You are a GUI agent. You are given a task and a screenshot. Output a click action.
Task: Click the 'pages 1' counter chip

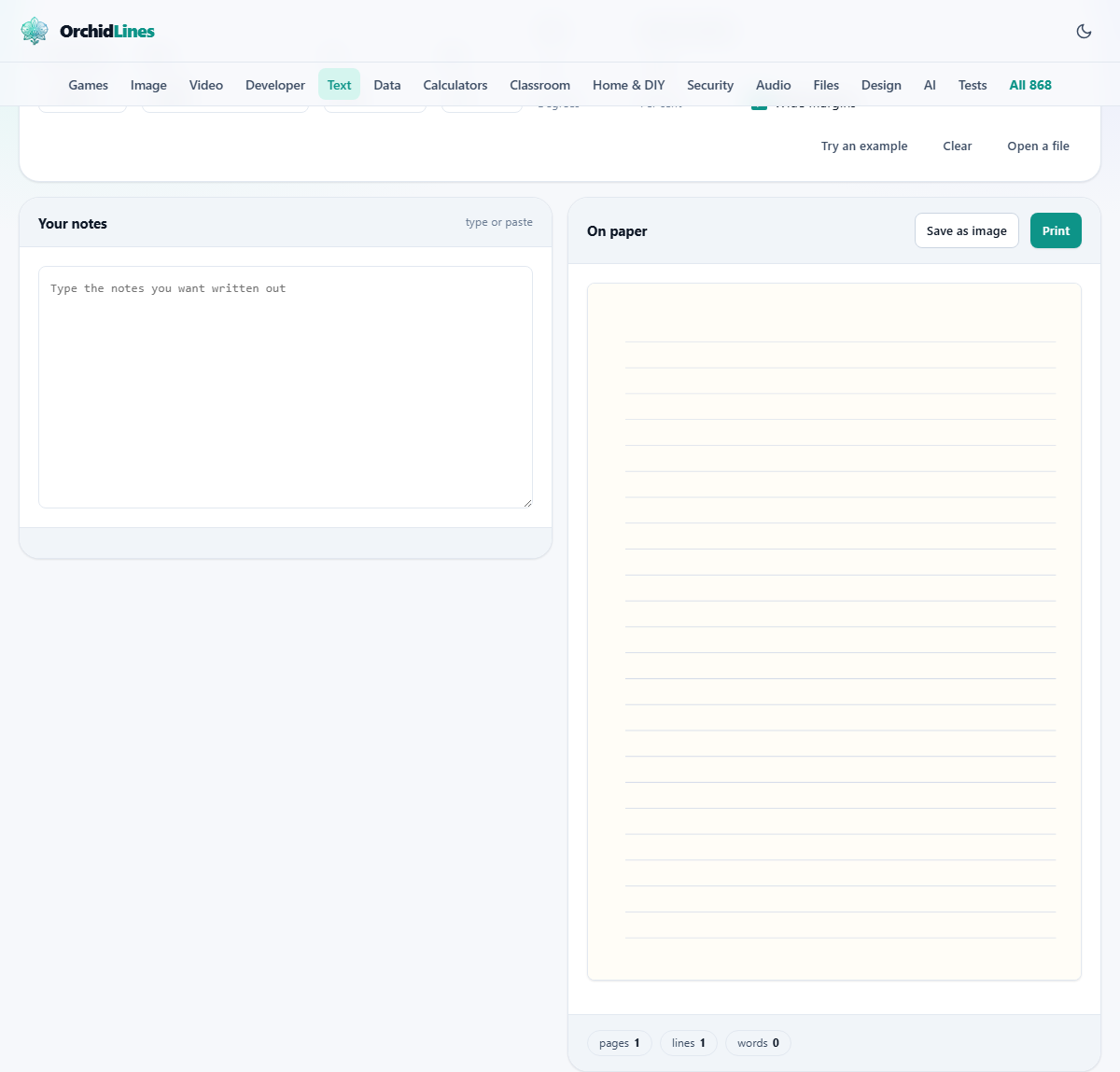pyautogui.click(x=620, y=1043)
